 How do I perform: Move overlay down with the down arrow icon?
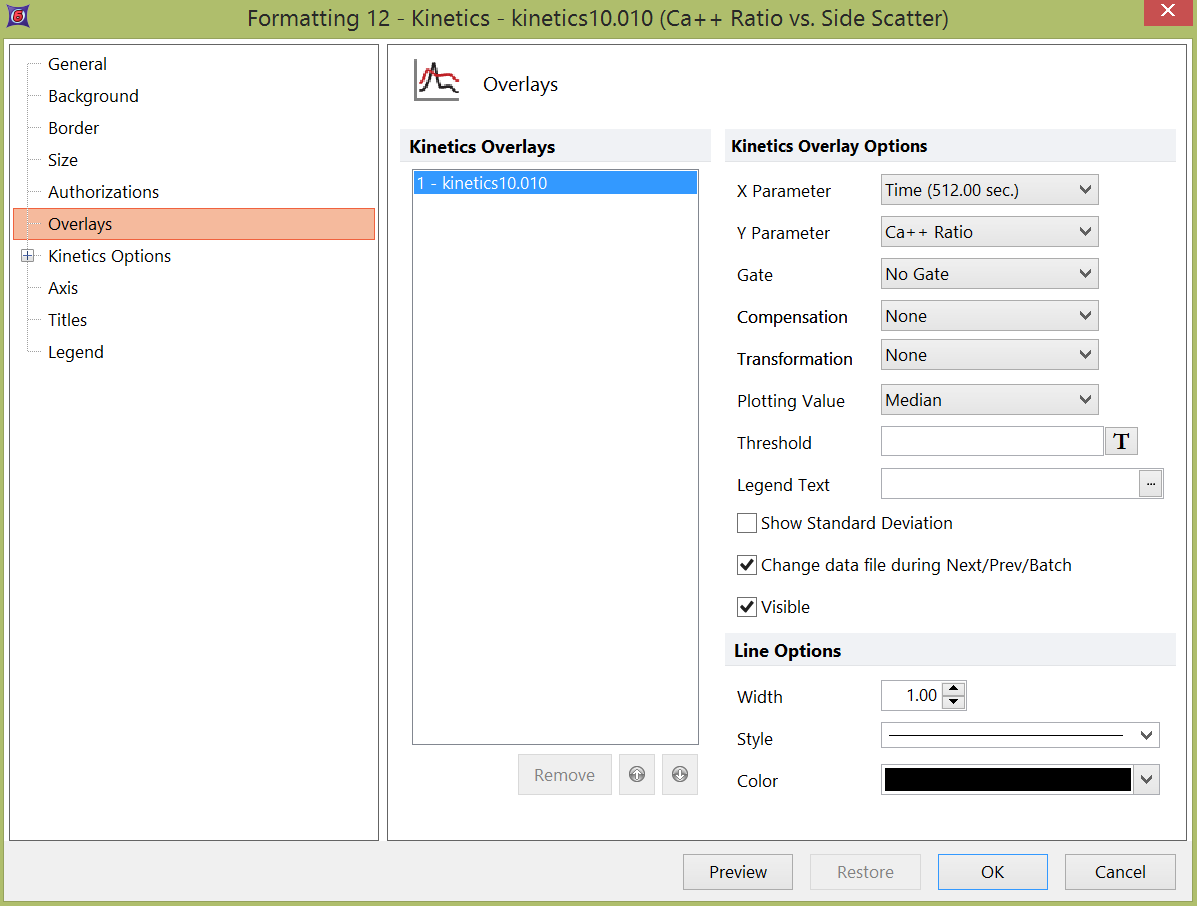pyautogui.click(x=680, y=775)
